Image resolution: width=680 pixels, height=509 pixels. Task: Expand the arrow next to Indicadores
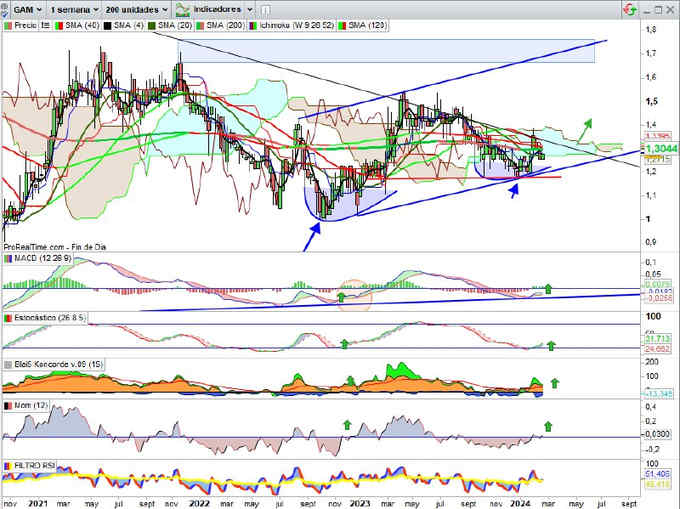[x=250, y=9]
